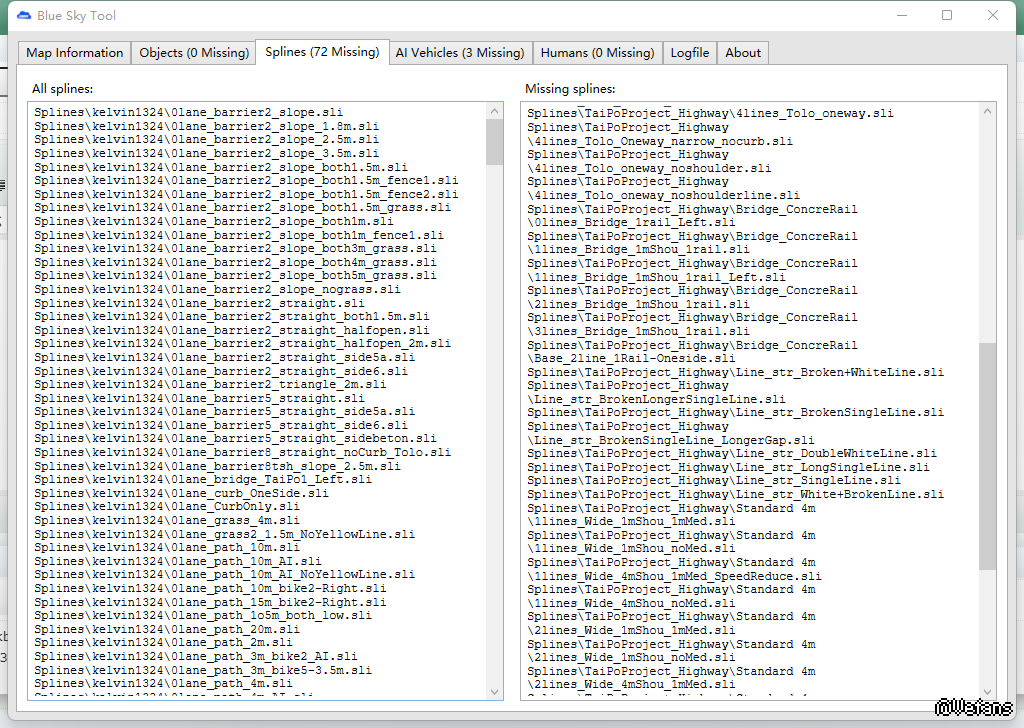
Task: Switch to Humans (0 Missing) tab
Action: [597, 53]
